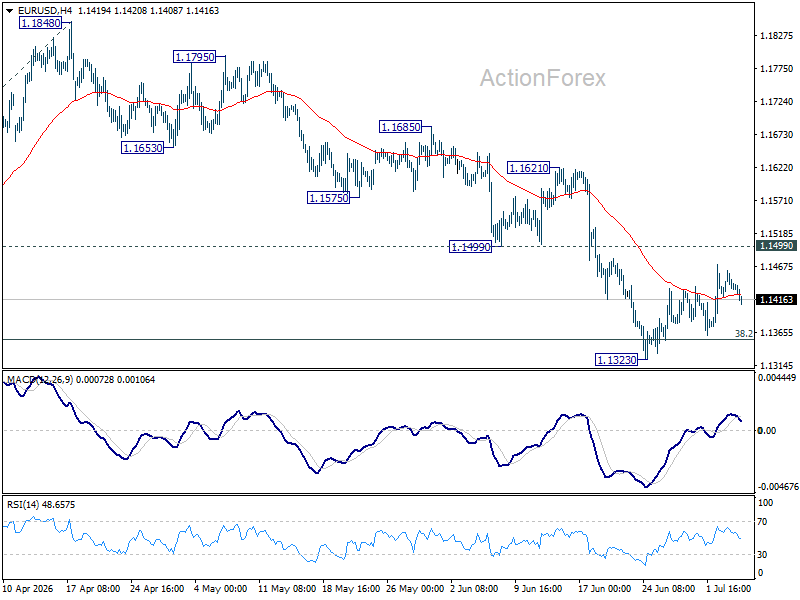Image resolution: width=800 pixels, height=600 pixels.
Task: Click the 1.16730 price axis value
Action: [x=777, y=135]
